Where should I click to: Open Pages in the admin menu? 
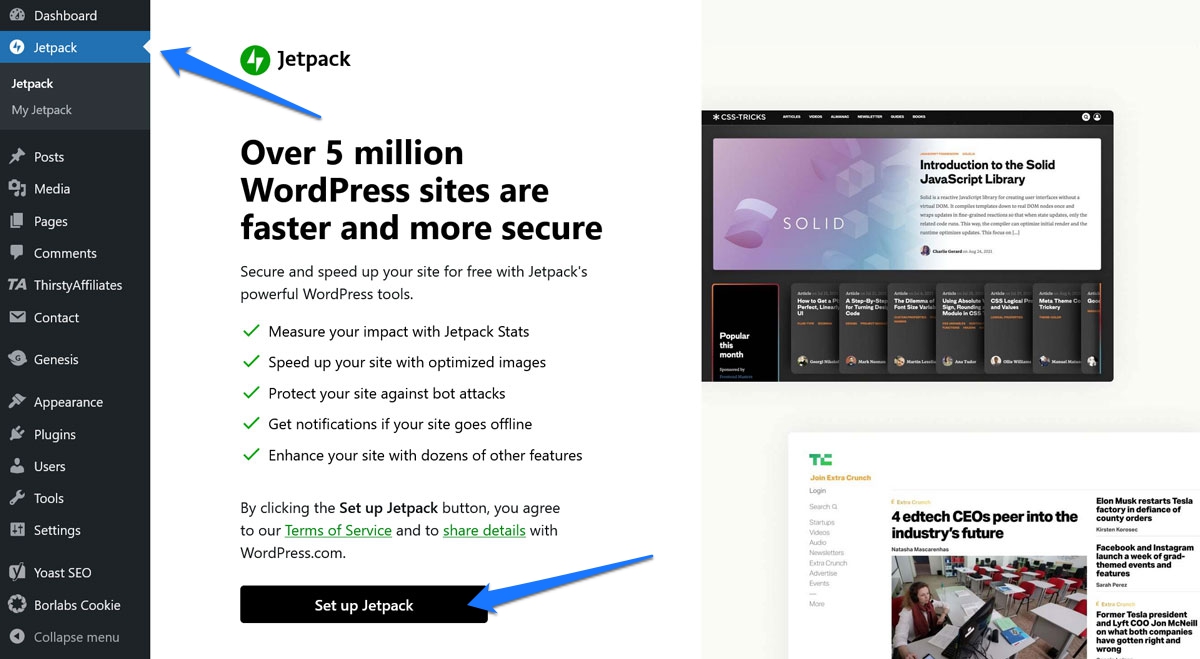(75, 221)
